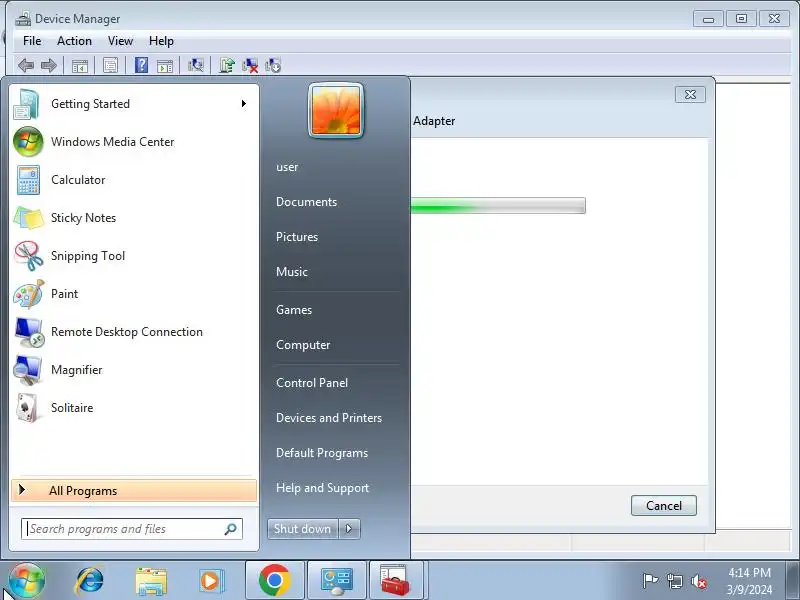
Task: Close the driver update dialog
Action: pos(690,94)
